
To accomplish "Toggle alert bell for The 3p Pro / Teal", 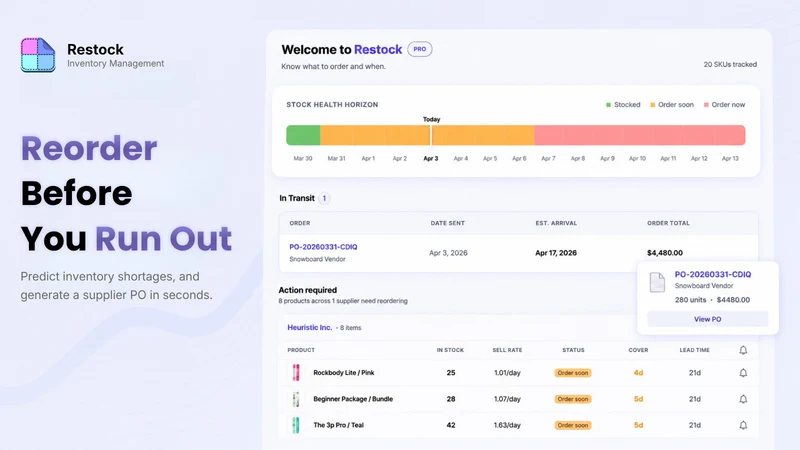I will (743, 425).
